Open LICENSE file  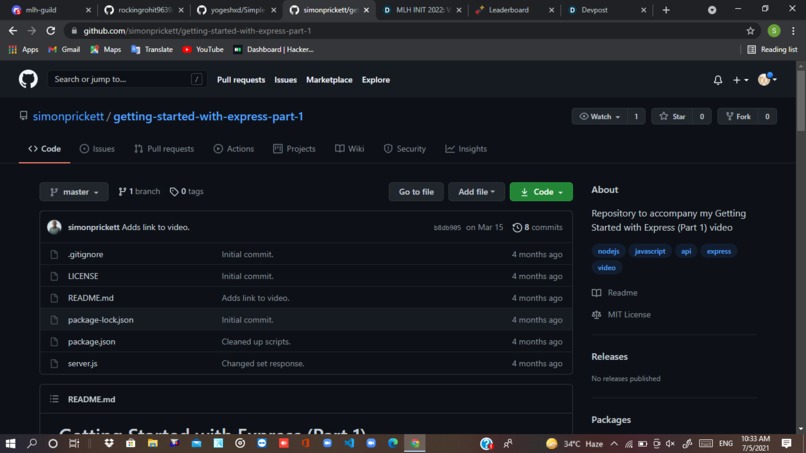point(83,276)
